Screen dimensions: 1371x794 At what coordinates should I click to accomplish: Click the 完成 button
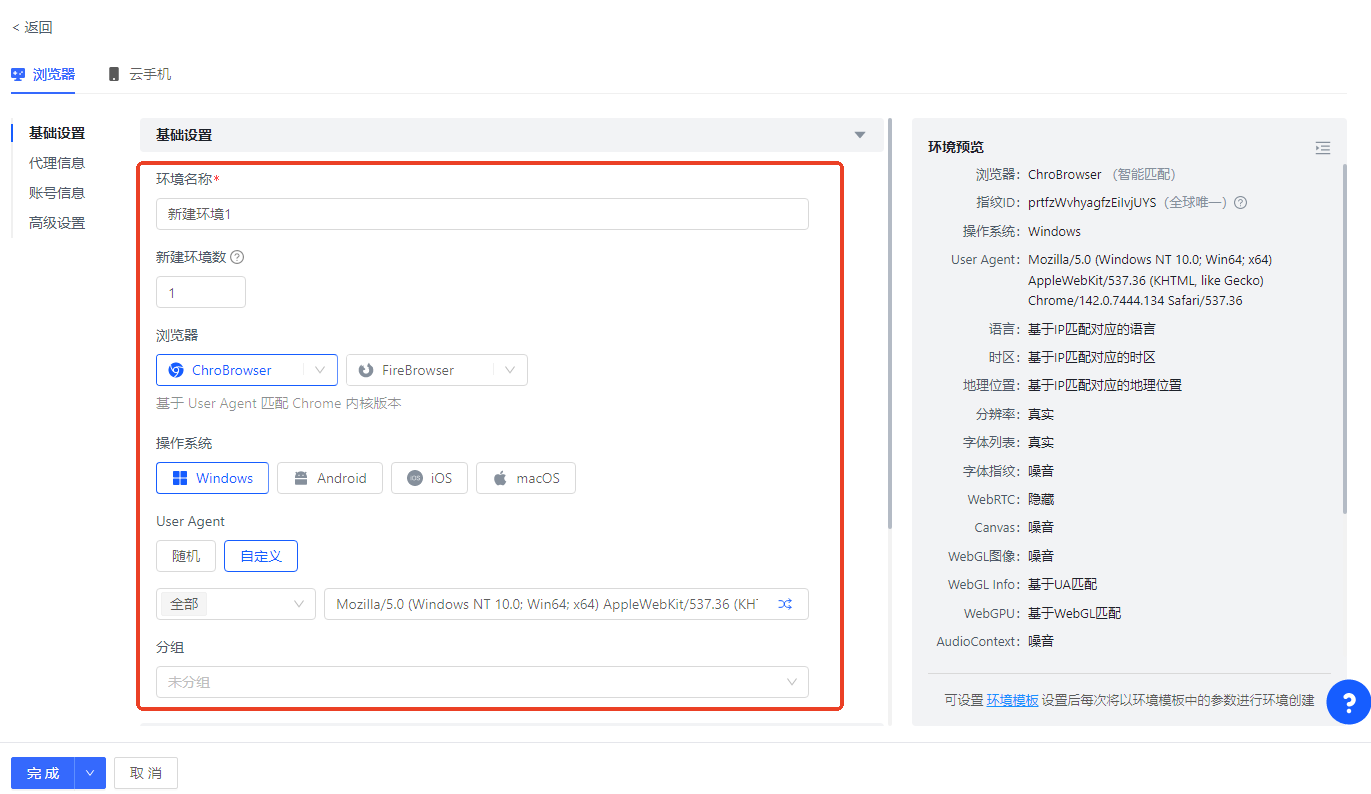[x=43, y=773]
